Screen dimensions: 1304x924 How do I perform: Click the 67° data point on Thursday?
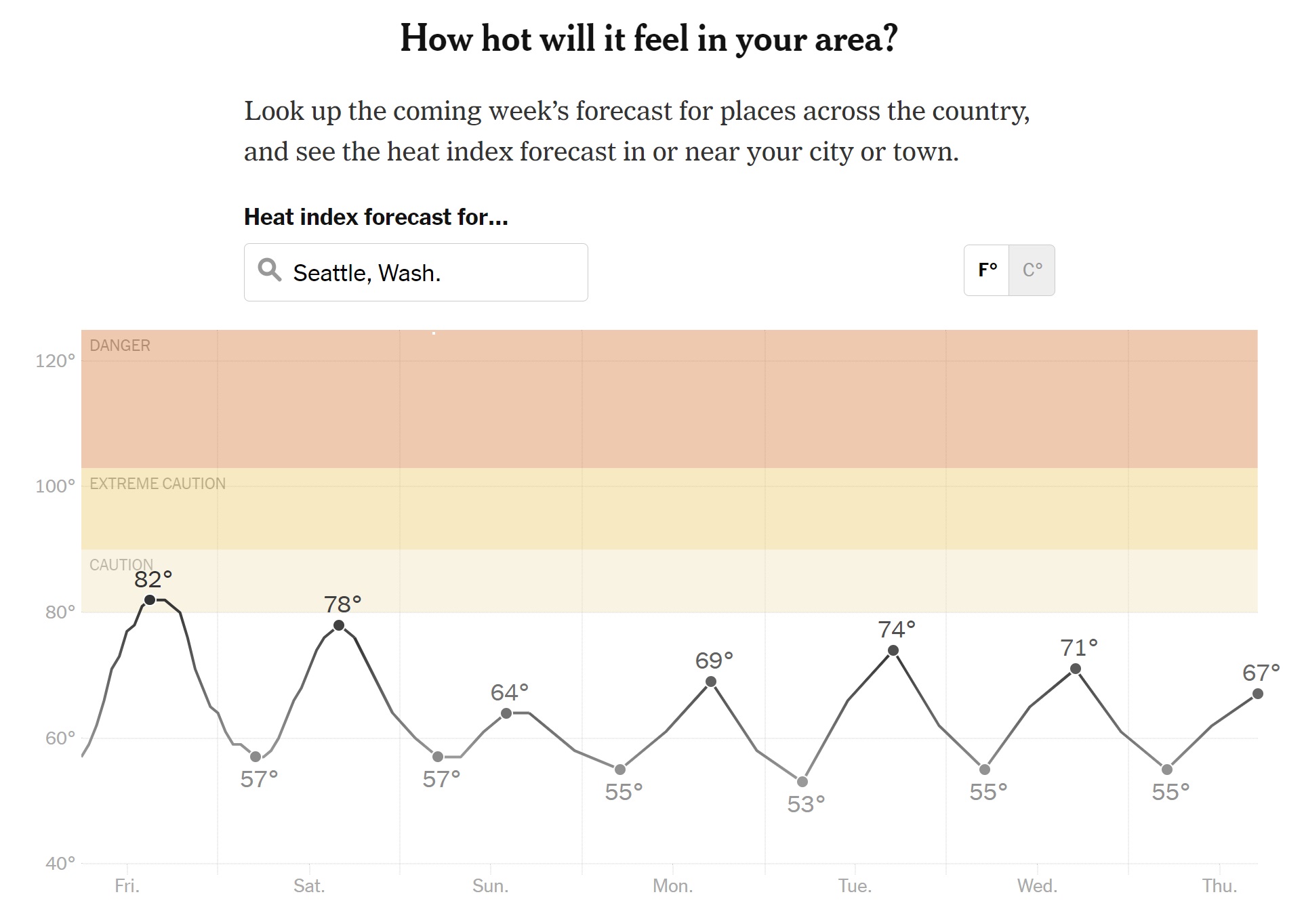tap(1258, 694)
